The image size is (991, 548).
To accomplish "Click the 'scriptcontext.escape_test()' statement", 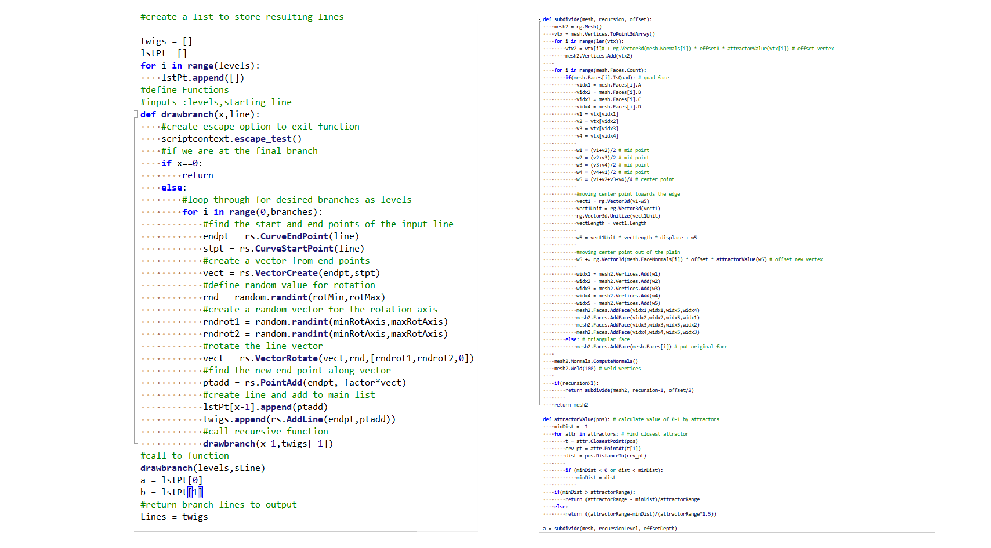I will coord(230,138).
